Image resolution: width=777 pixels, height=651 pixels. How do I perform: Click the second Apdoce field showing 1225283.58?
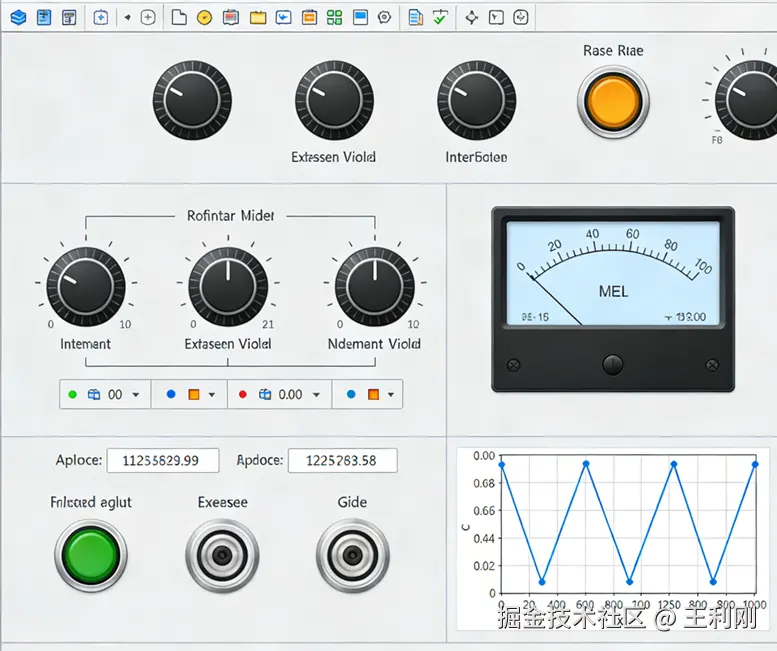tap(342, 461)
